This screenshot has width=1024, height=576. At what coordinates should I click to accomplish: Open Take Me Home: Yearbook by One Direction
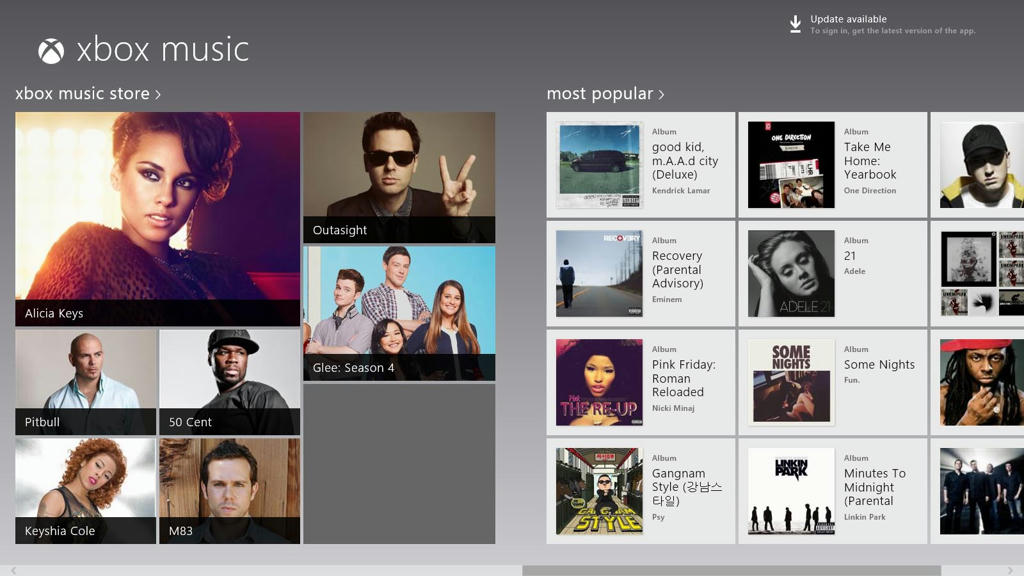pos(835,163)
